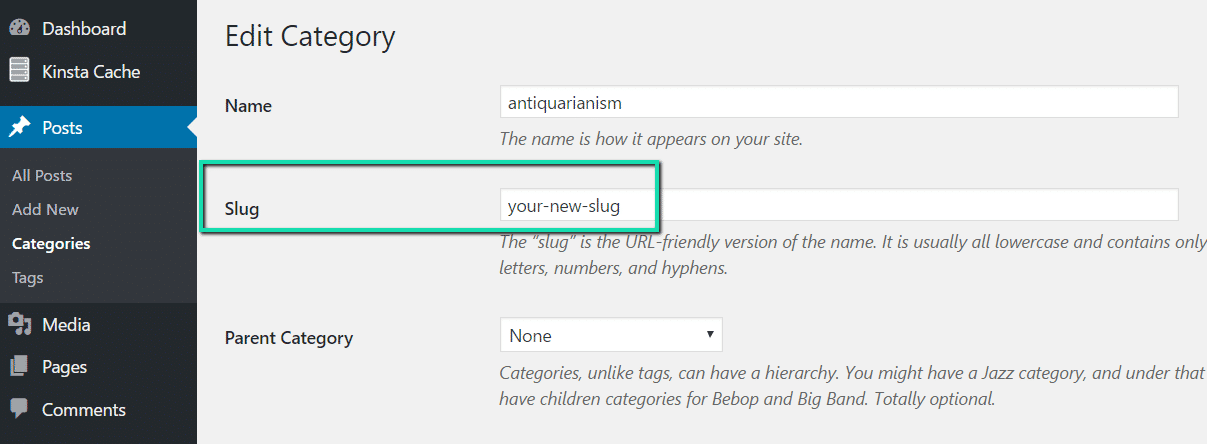Open the Pages menu label
1207x444 pixels.
(x=64, y=367)
